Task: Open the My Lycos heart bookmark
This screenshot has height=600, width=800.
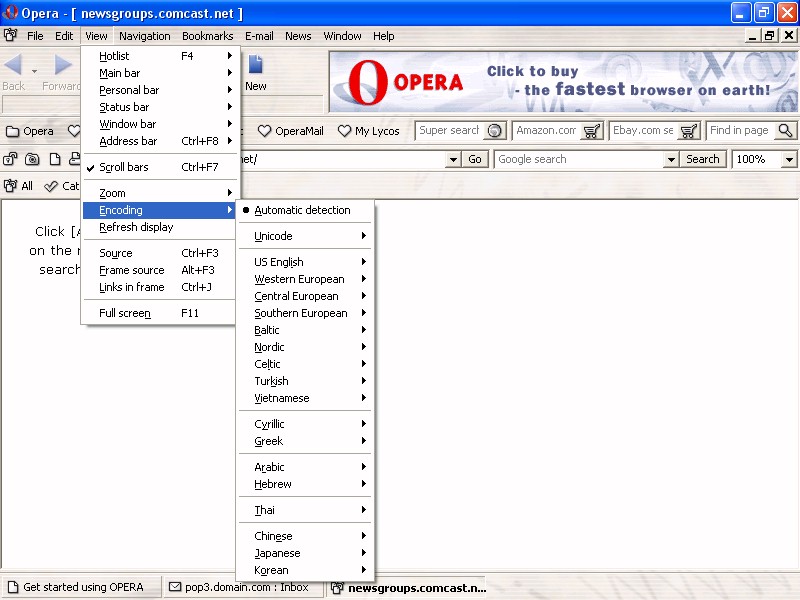Action: [x=368, y=131]
